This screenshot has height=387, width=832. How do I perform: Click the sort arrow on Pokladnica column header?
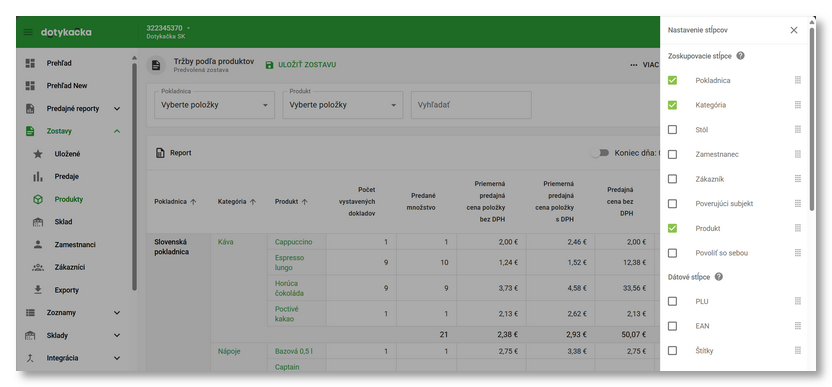193,202
